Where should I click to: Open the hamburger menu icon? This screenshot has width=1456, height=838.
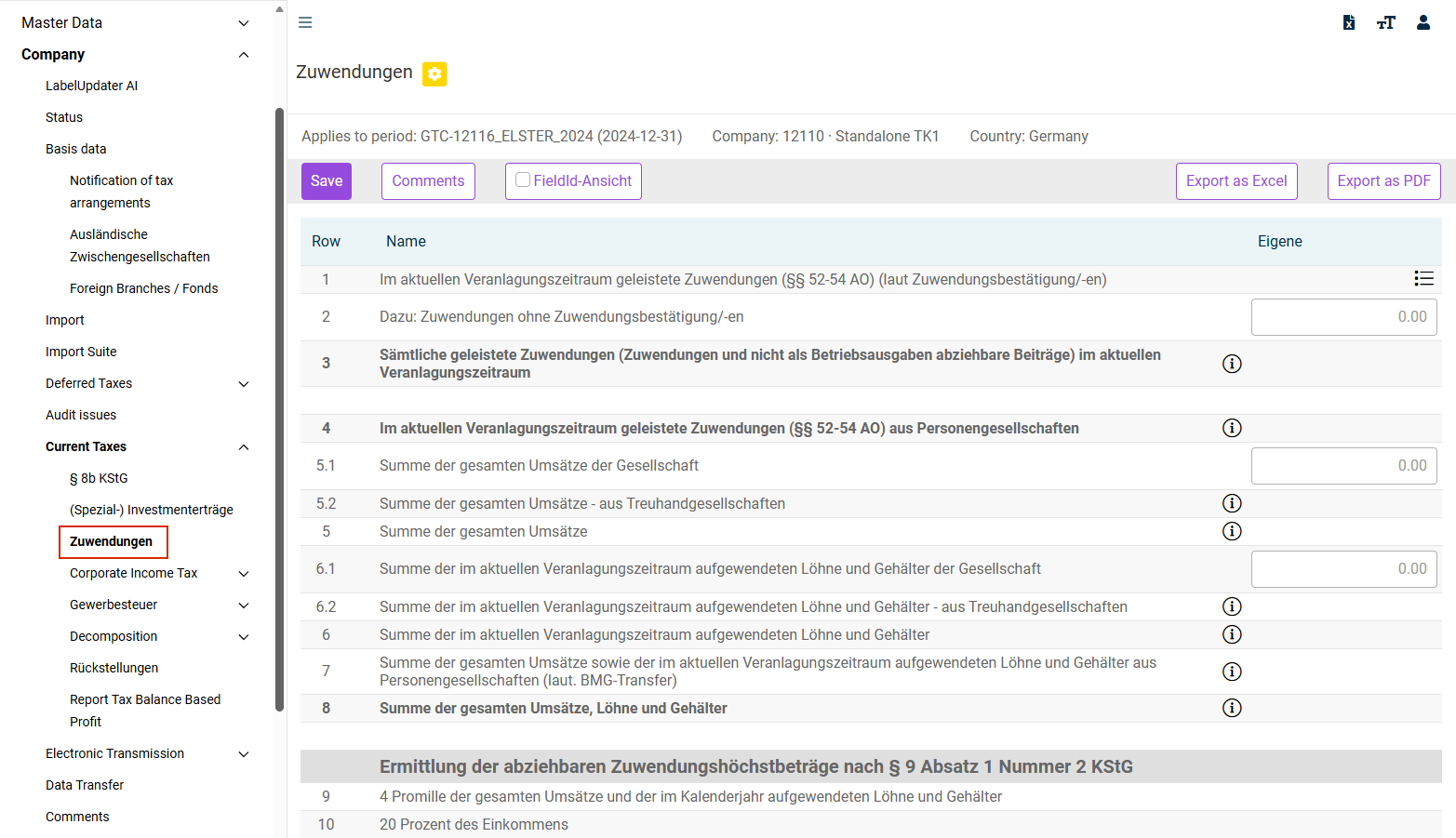coord(305,22)
